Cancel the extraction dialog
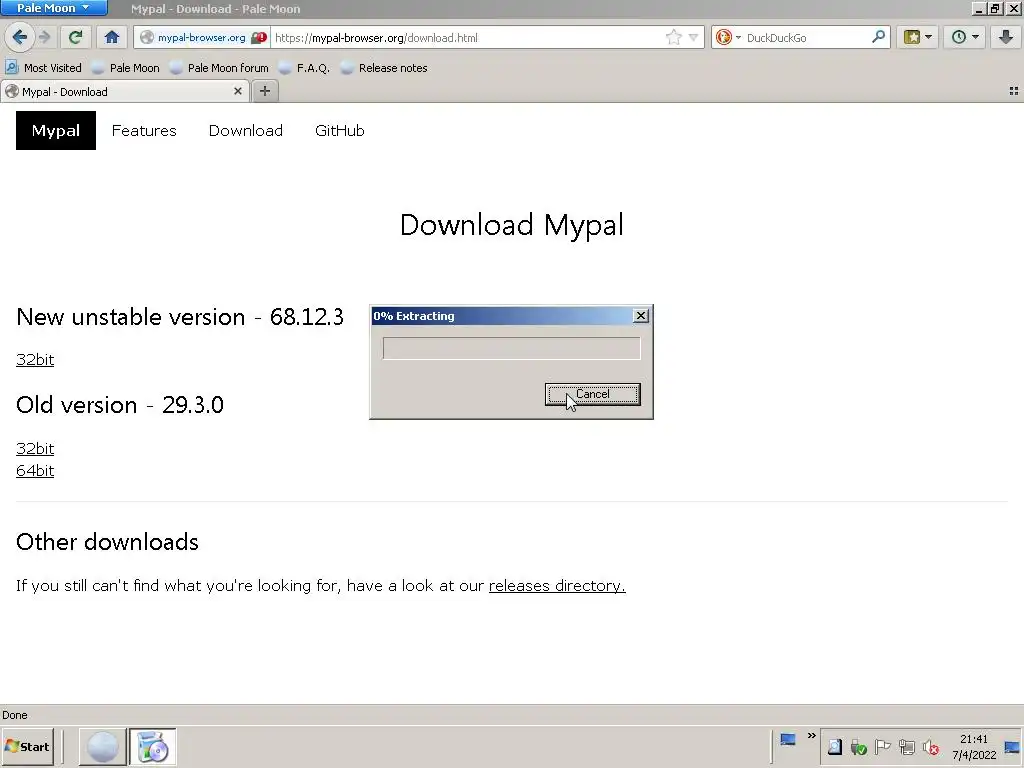This screenshot has height=768, width=1024. pyautogui.click(x=592, y=394)
